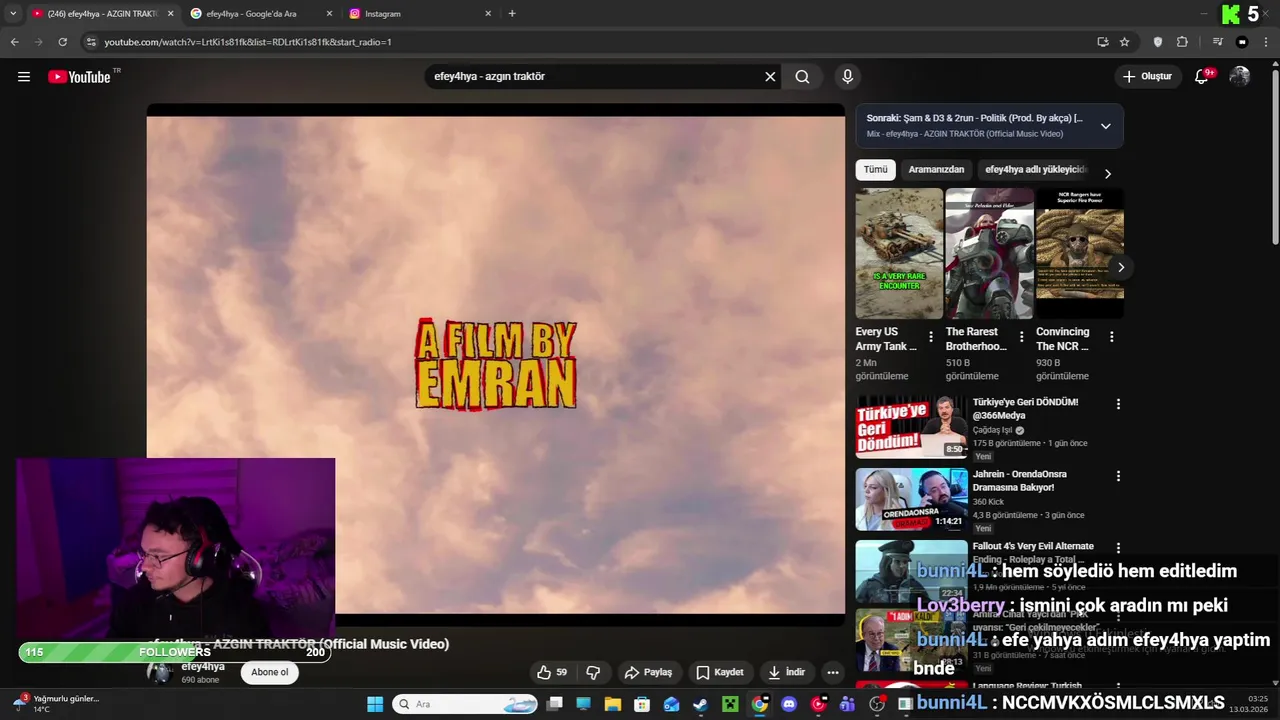Open the weather widget on taskbar
This screenshot has width=1280, height=720.
(x=55, y=704)
